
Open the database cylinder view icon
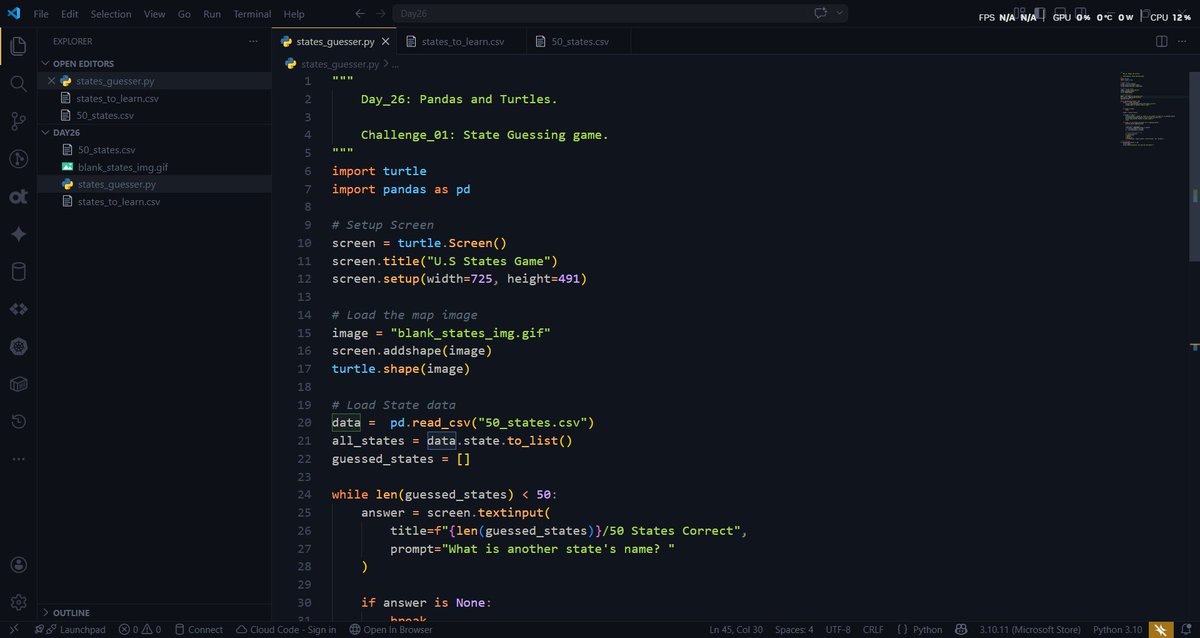point(18,271)
